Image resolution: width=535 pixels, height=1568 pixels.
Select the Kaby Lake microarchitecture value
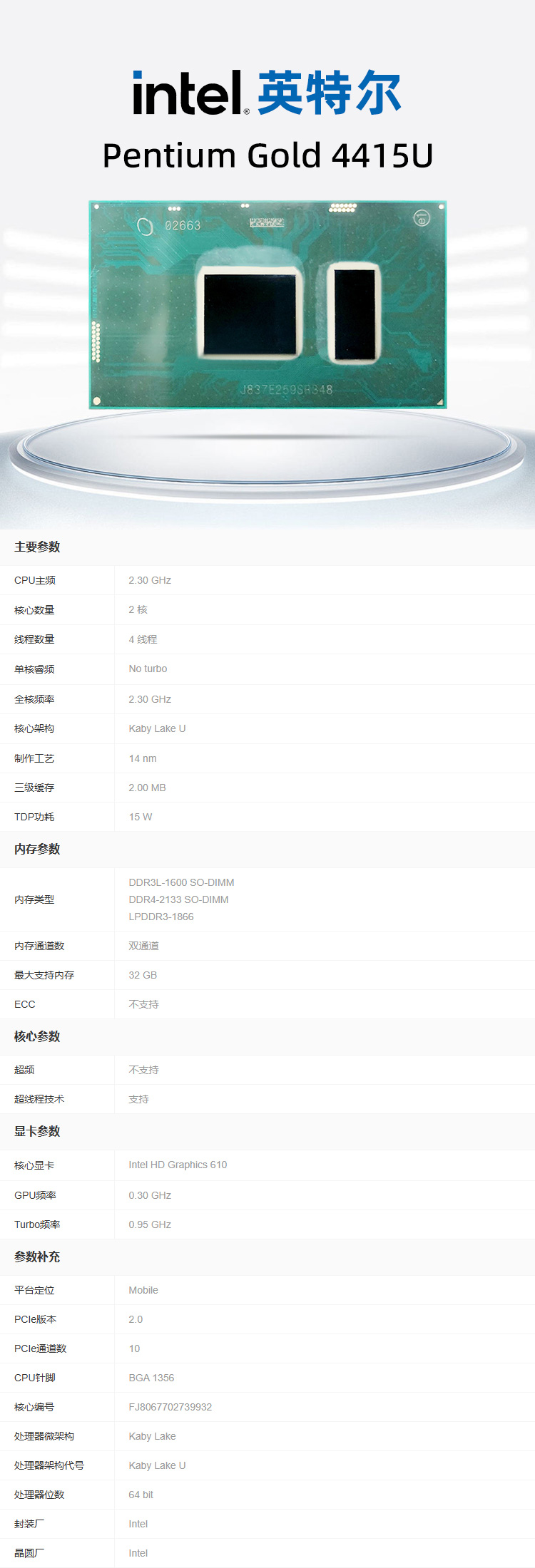tap(152, 1436)
